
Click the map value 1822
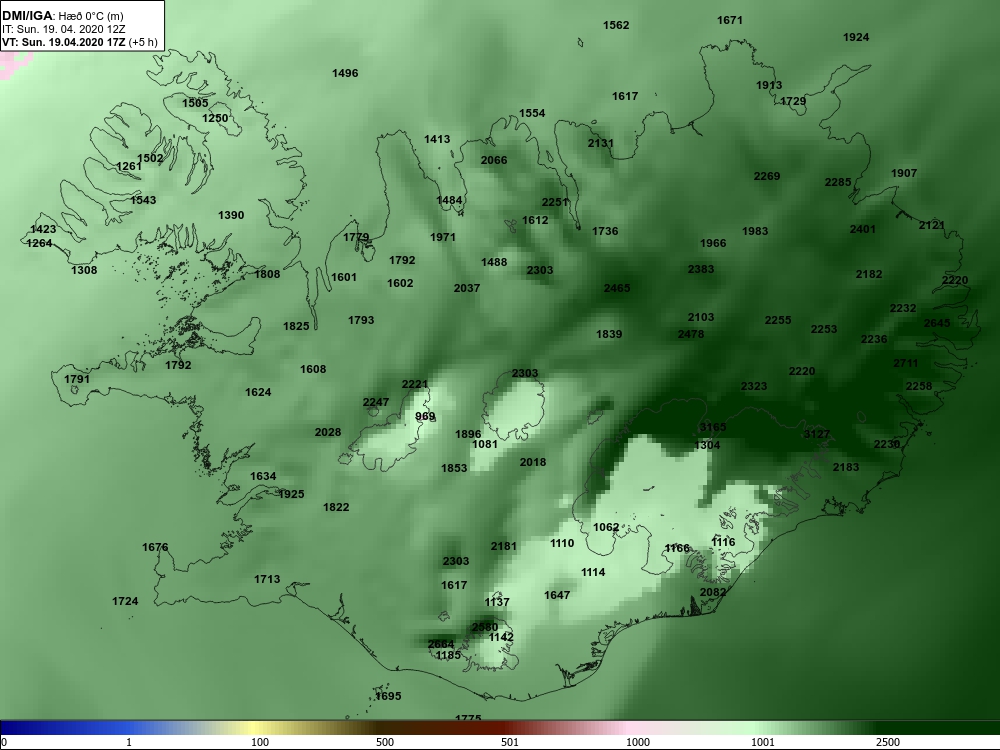click(x=336, y=507)
